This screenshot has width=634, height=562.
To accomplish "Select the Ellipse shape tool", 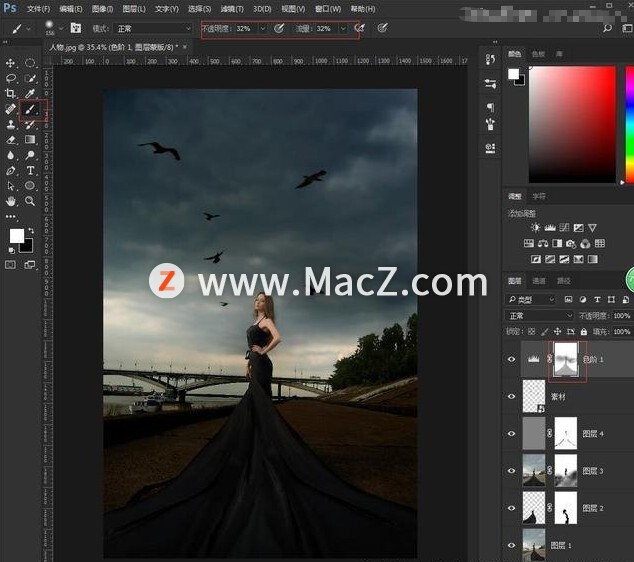I will (x=30, y=186).
